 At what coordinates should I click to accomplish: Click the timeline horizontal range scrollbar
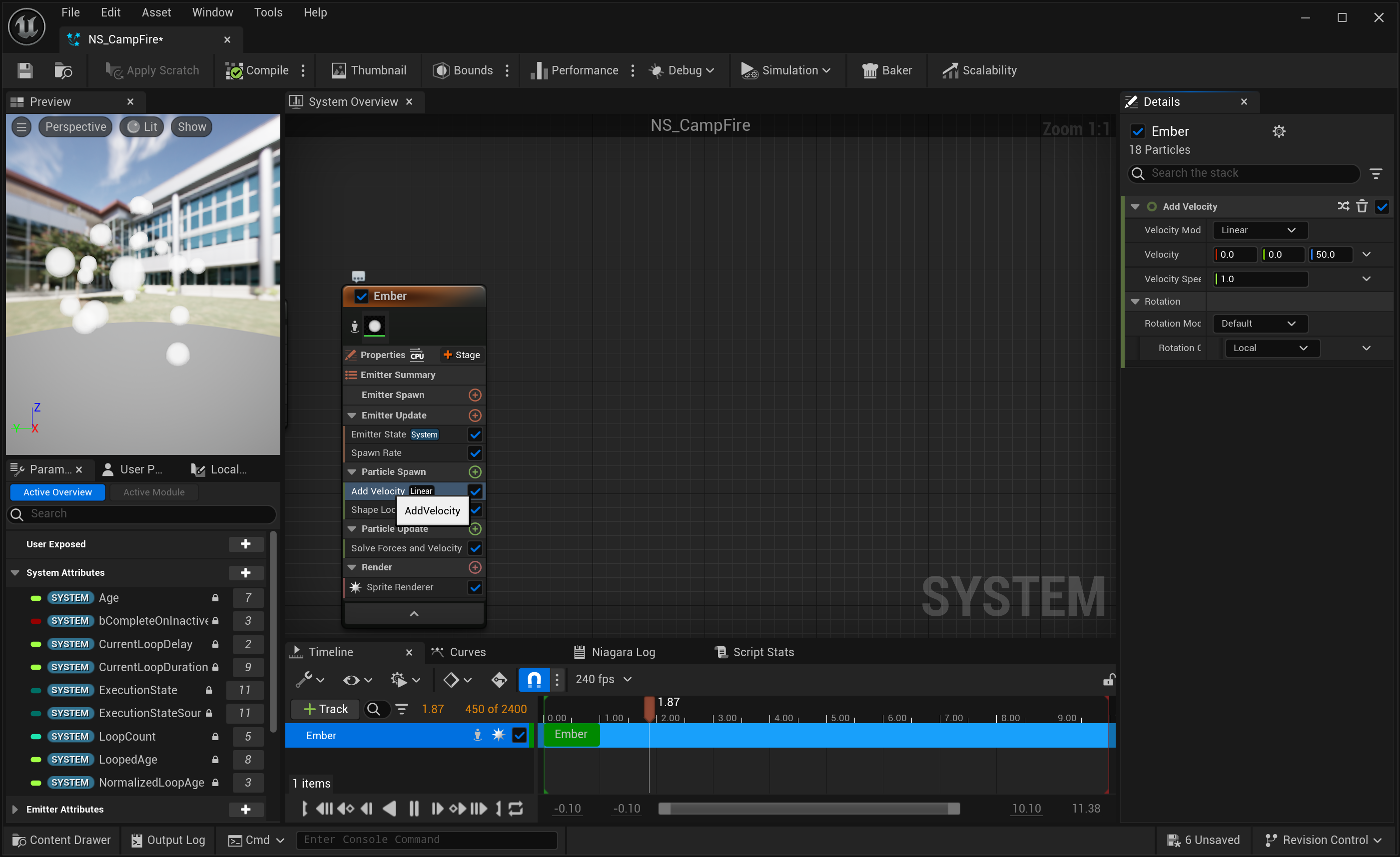(809, 808)
